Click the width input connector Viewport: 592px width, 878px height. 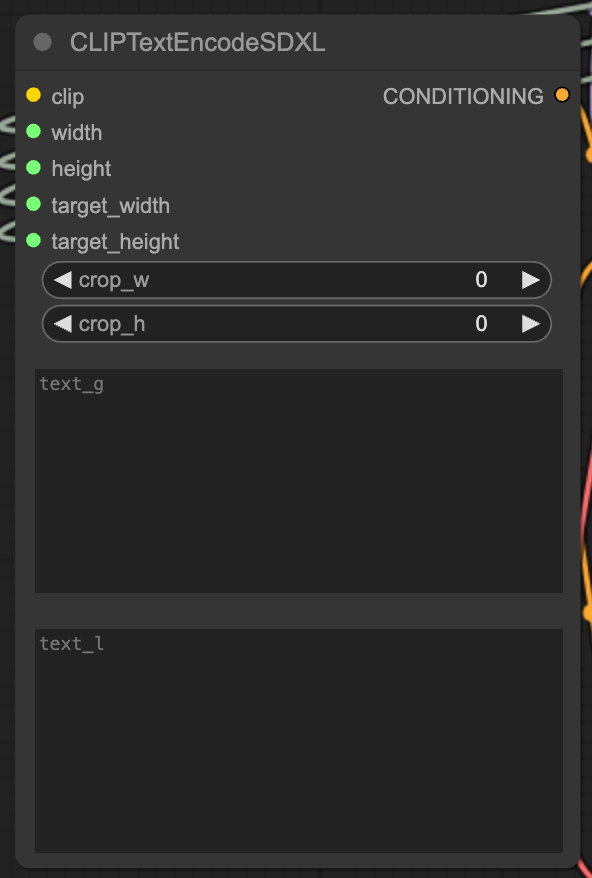coord(35,132)
